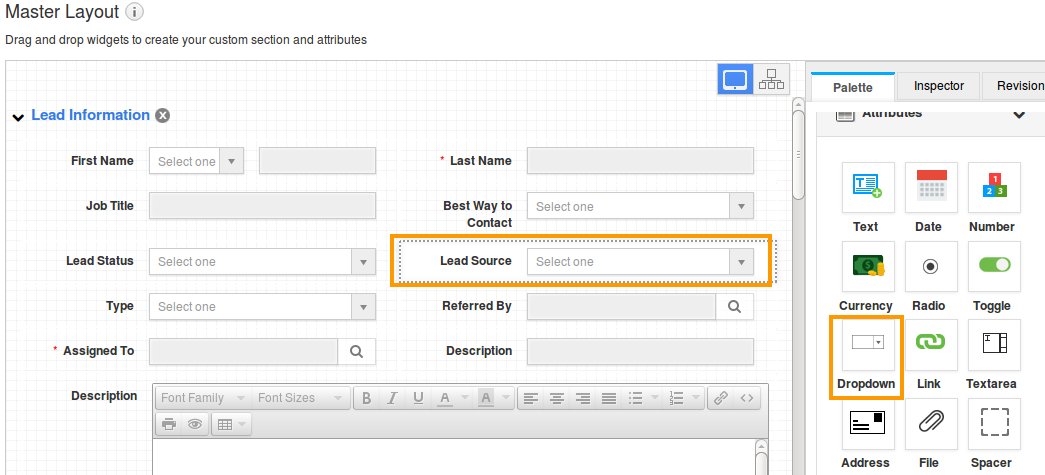Click the Referred By search button
Viewport: 1045px width, 475px height.
point(734,306)
